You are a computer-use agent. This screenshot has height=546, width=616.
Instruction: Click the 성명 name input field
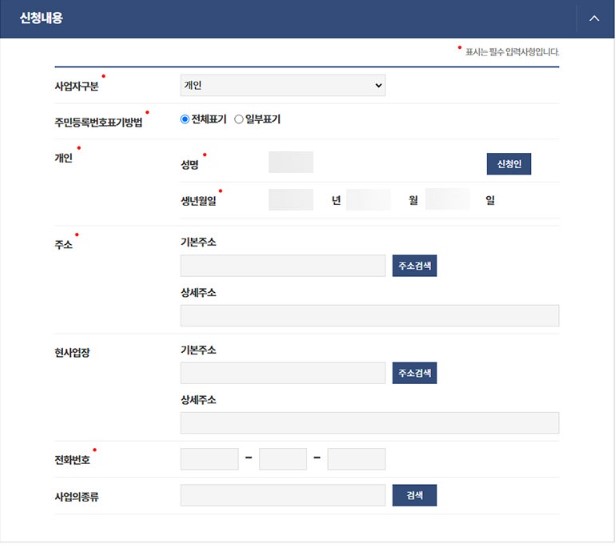coord(291,162)
